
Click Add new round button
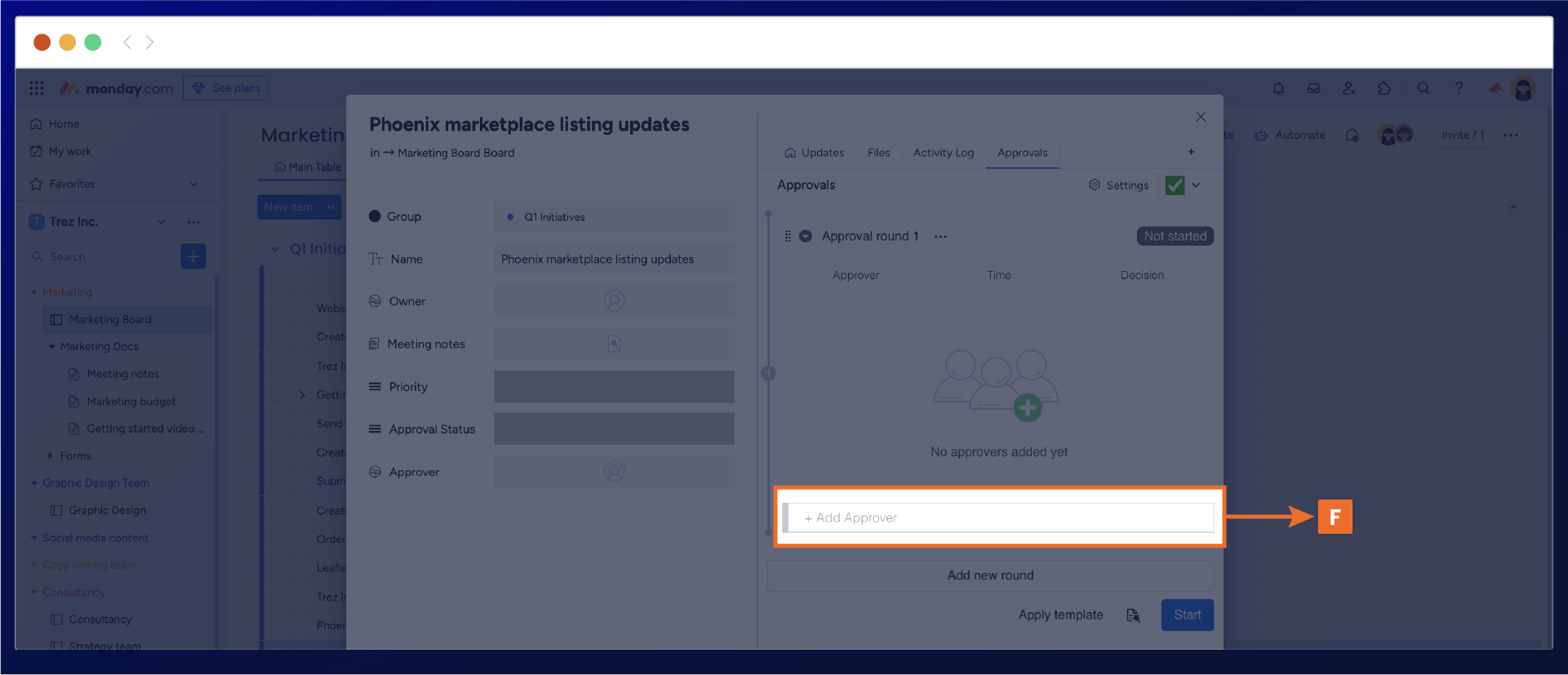tap(990, 575)
